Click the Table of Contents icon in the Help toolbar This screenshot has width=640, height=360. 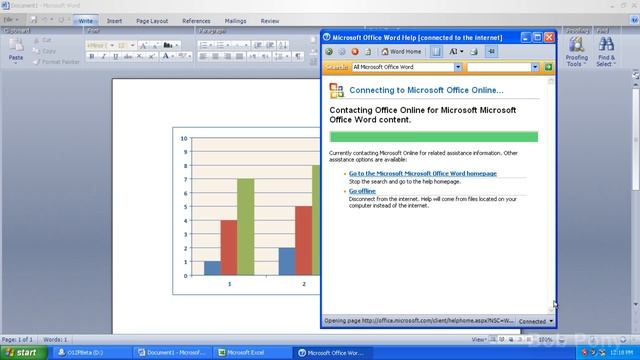(436, 51)
